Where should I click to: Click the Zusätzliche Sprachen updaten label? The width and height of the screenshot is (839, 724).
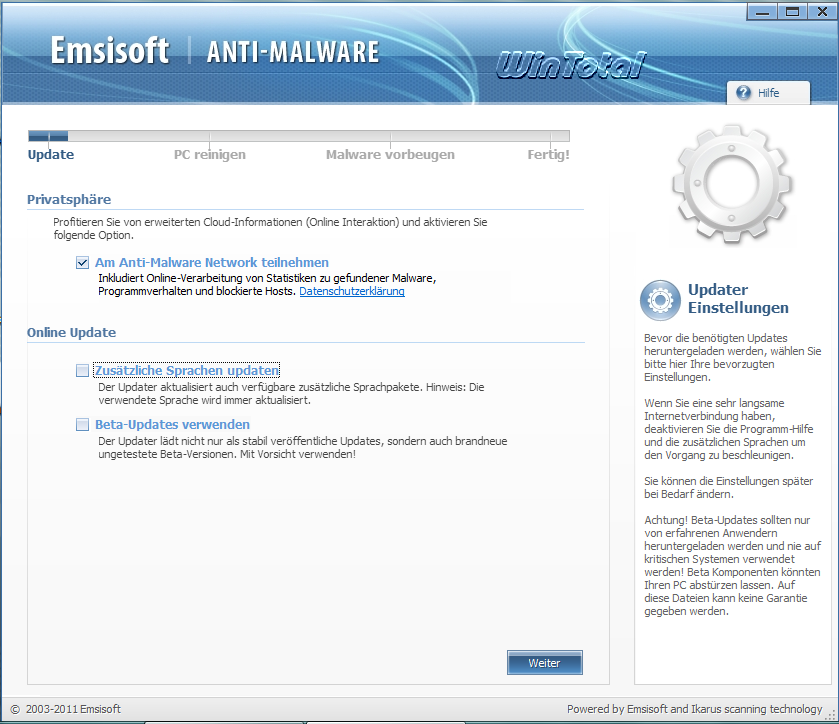point(187,370)
